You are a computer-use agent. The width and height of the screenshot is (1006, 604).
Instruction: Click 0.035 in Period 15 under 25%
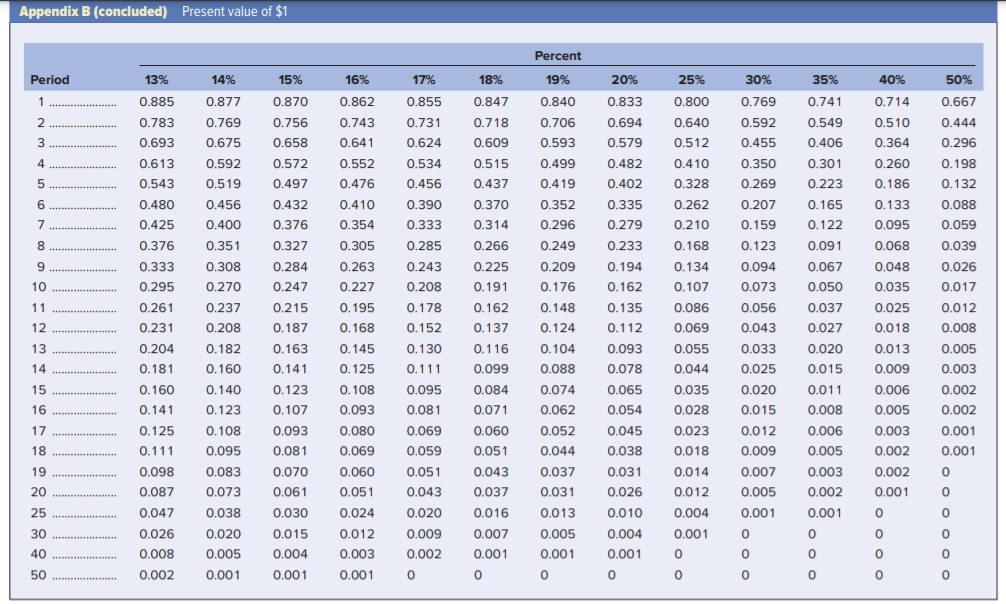tap(691, 390)
